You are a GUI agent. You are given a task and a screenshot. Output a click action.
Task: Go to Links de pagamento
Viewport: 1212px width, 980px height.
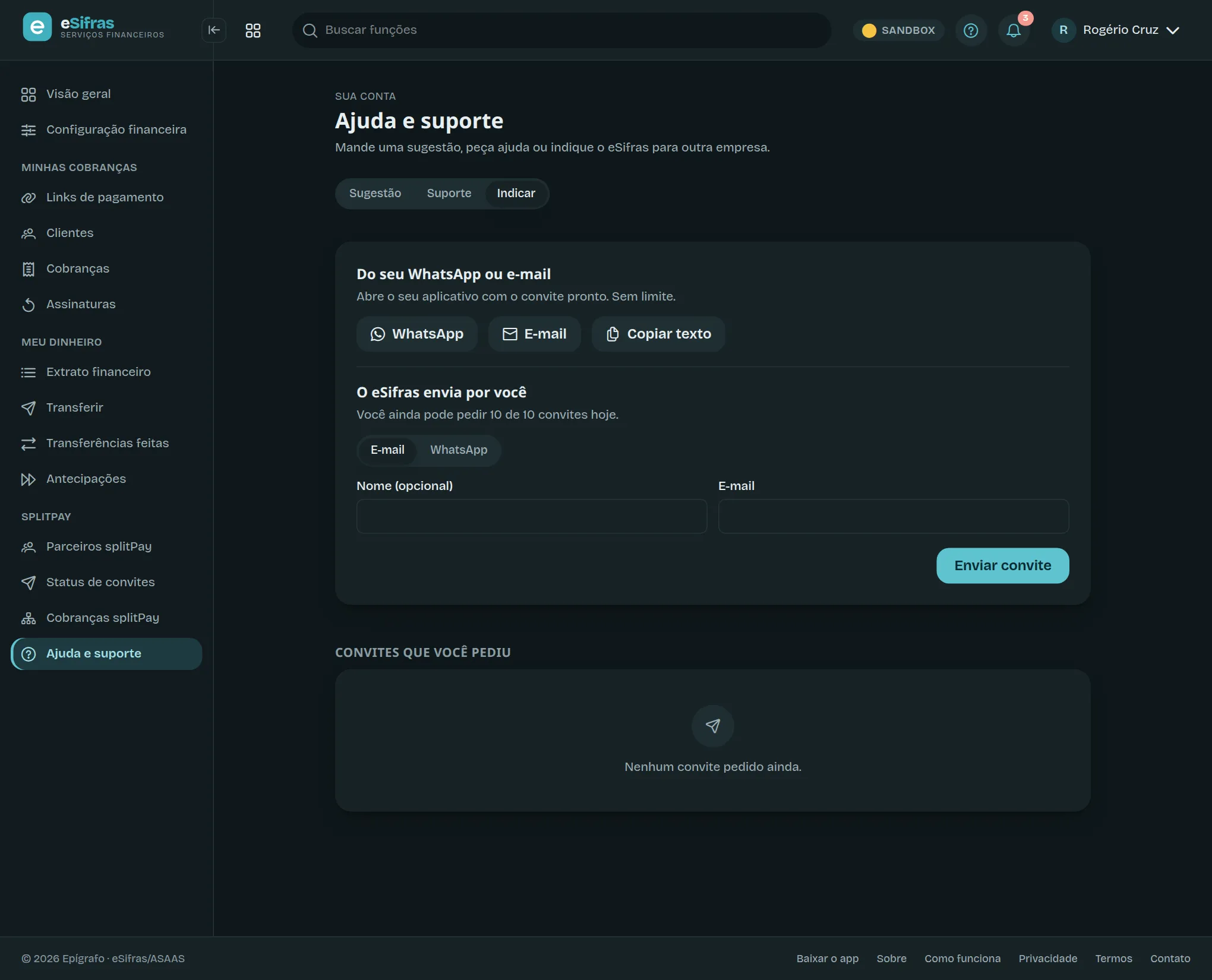107,198
